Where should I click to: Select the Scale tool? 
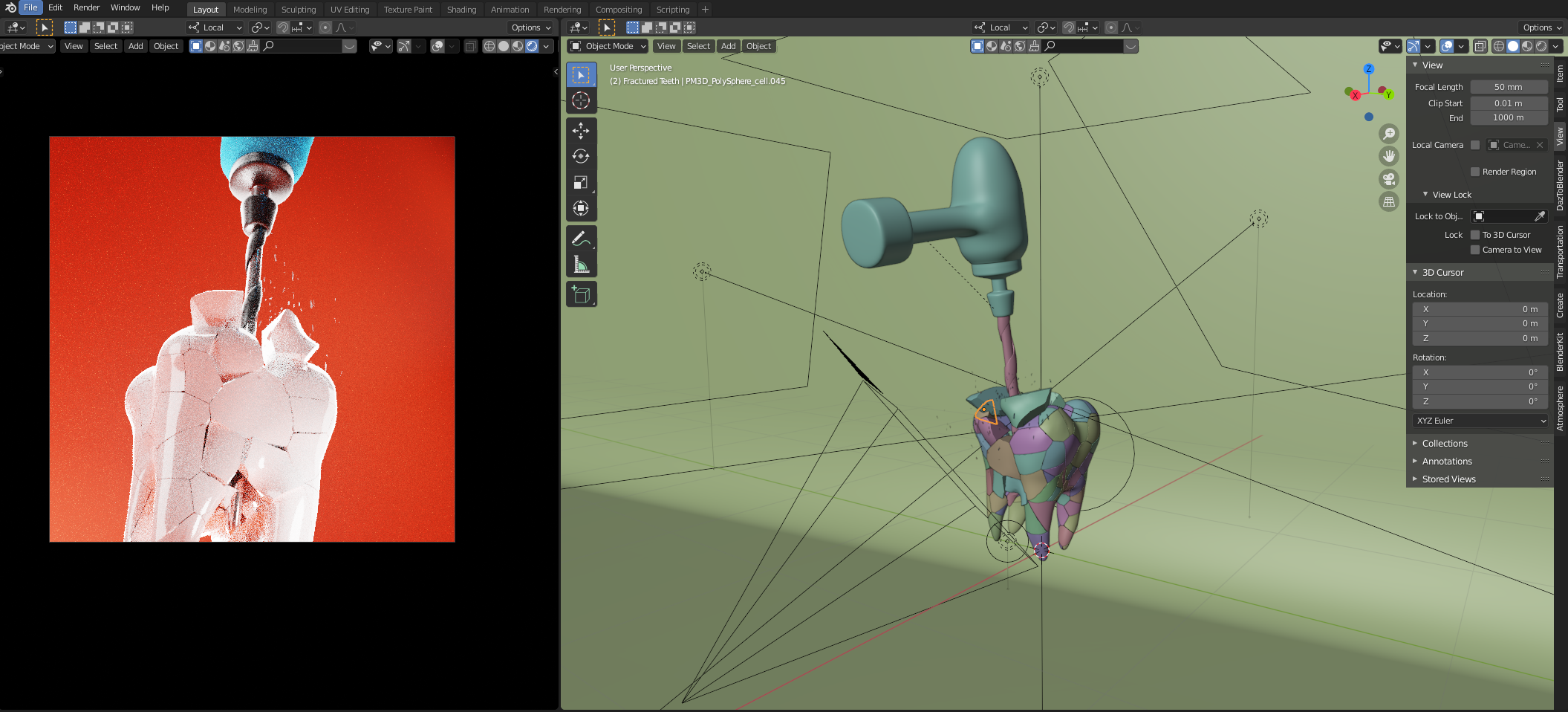point(581,183)
